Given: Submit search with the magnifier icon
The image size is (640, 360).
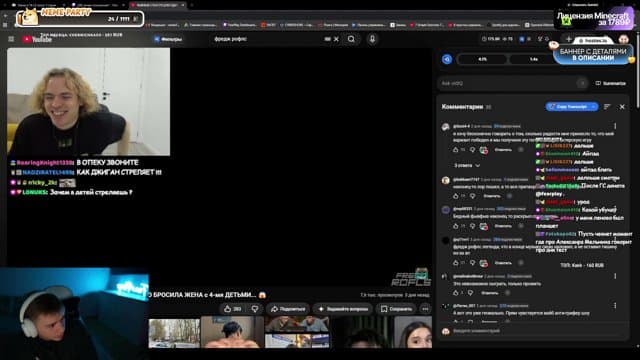Looking at the screenshot, I should [x=351, y=39].
